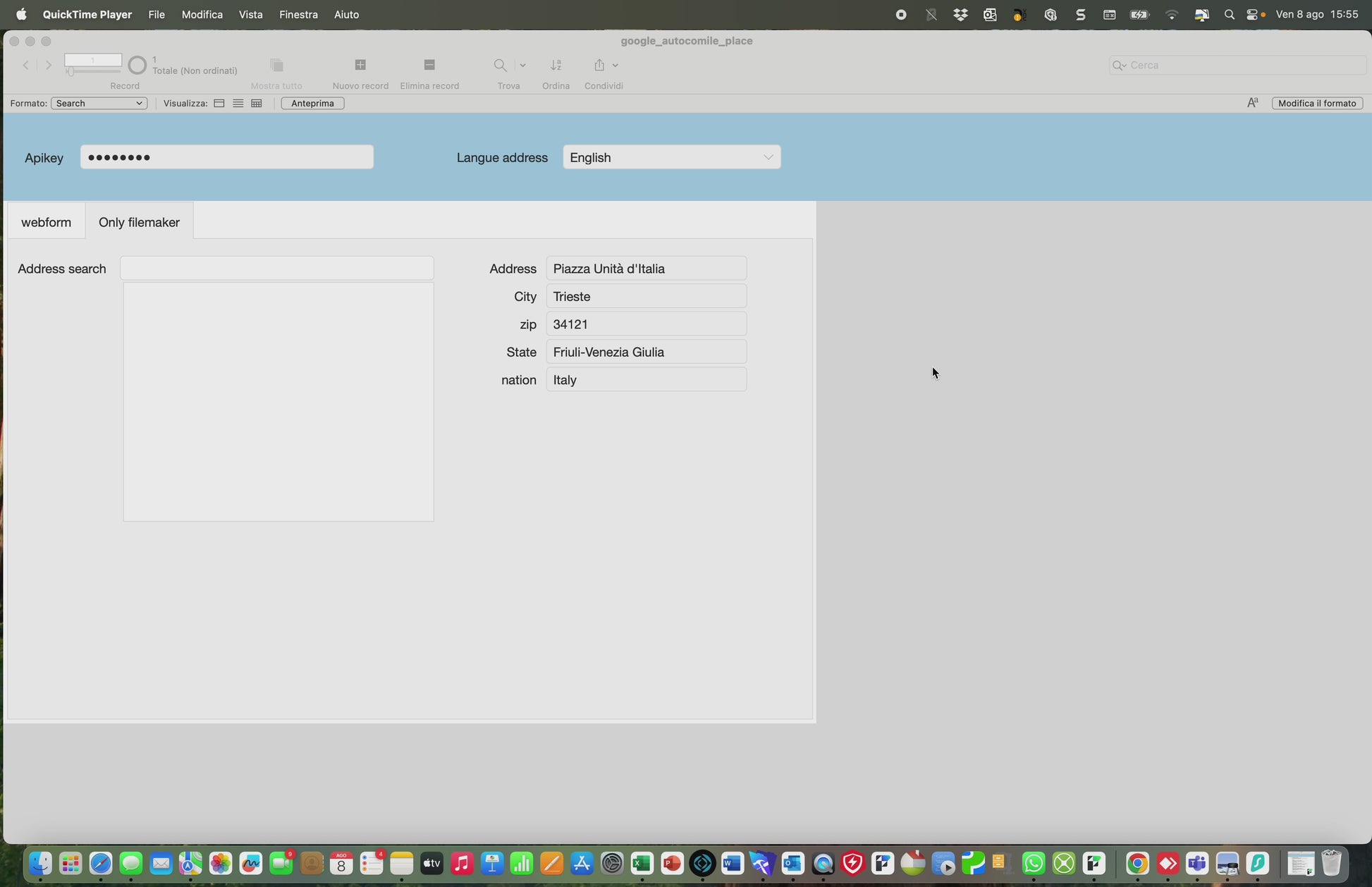Viewport: 1372px width, 887px height.
Task: Switch to list view icon
Action: pos(238,103)
